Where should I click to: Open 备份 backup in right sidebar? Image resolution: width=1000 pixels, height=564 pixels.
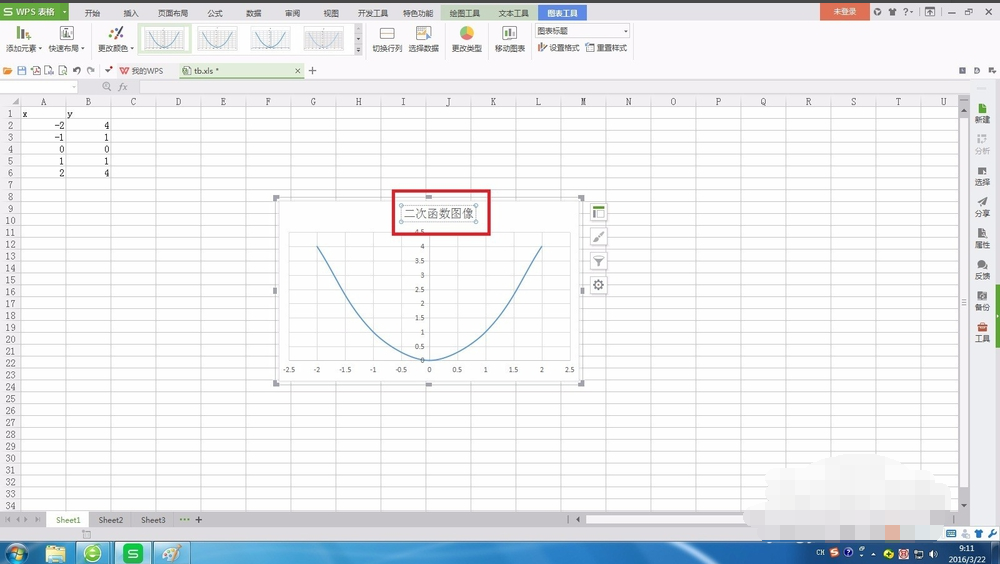tap(982, 300)
